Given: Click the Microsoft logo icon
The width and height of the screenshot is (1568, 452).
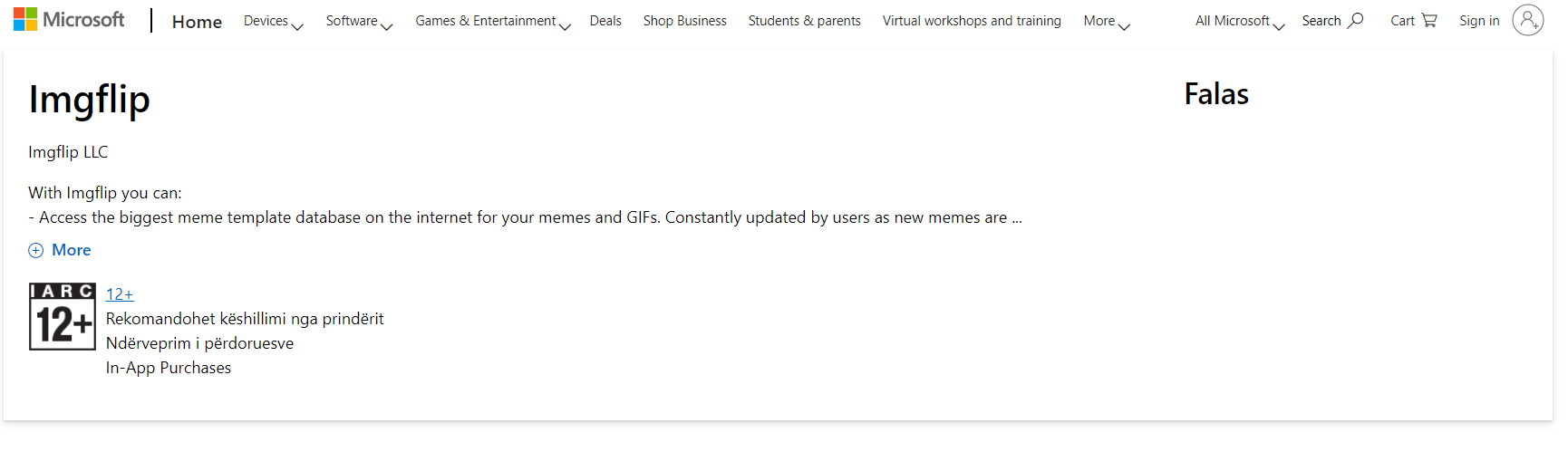Looking at the screenshot, I should [x=25, y=19].
